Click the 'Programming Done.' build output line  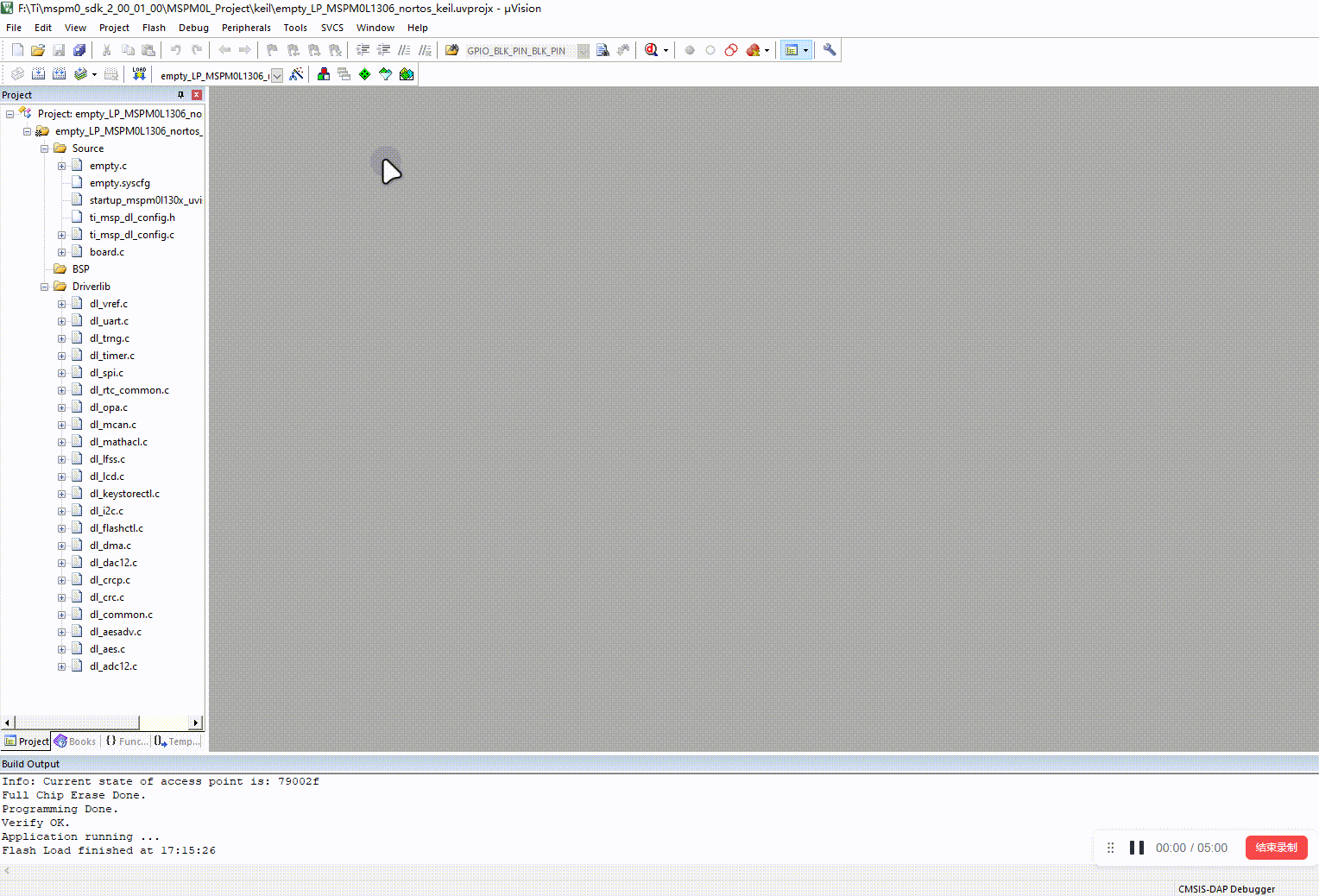(60, 809)
